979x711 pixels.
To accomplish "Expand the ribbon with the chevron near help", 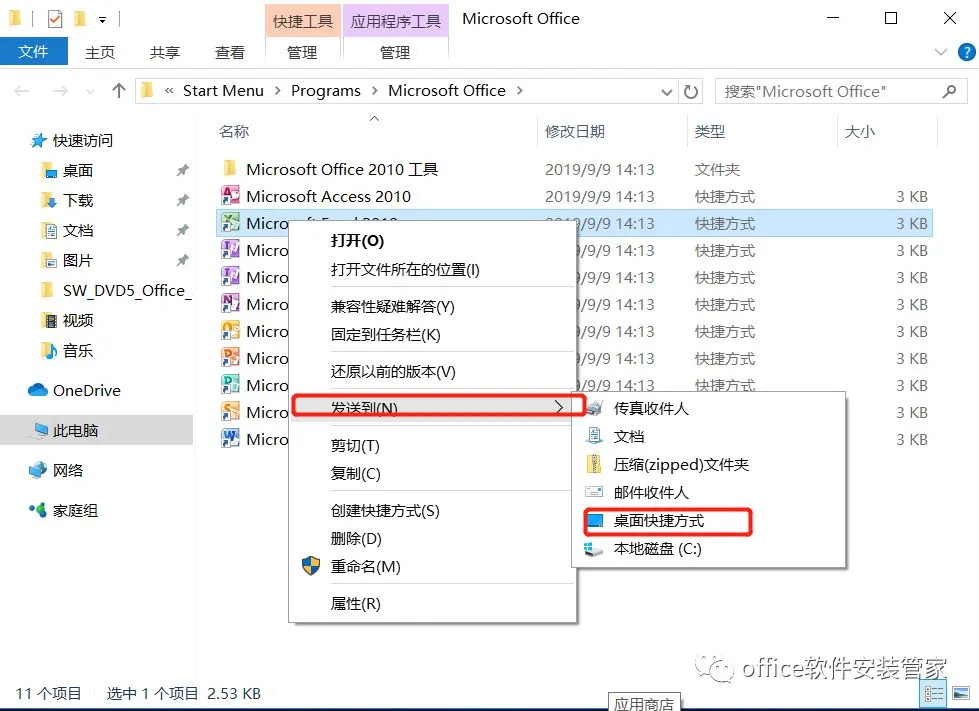I will pos(941,52).
